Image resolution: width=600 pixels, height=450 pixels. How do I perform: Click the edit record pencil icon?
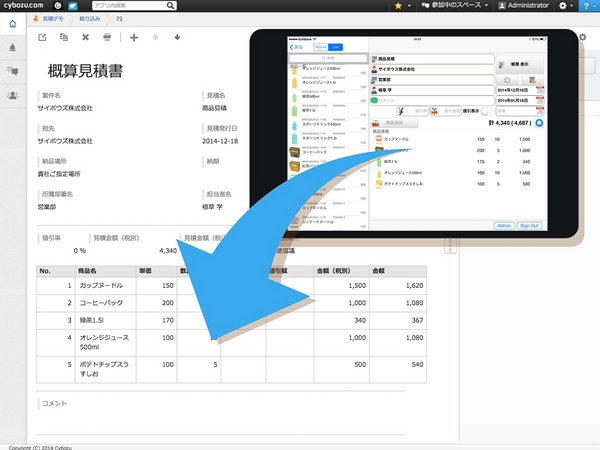click(x=42, y=38)
